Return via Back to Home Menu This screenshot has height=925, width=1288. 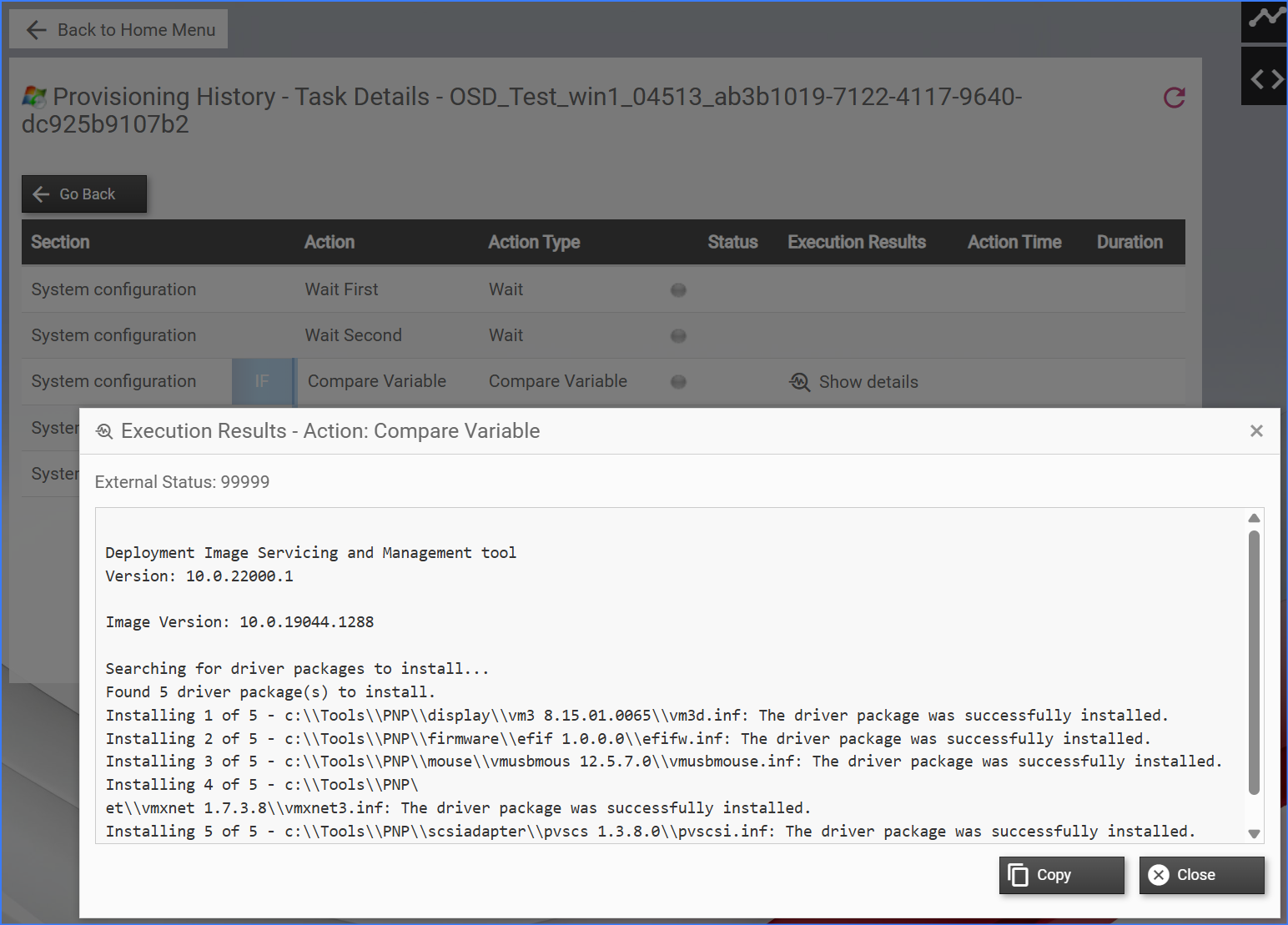pyautogui.click(x=118, y=30)
